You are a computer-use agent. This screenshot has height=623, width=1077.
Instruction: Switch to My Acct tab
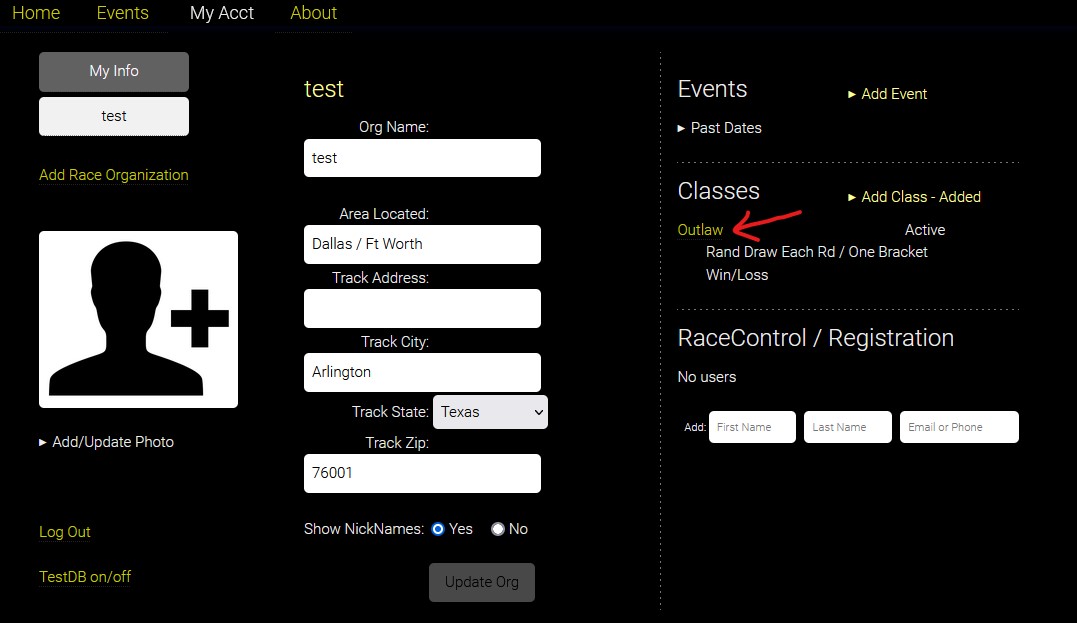(x=222, y=13)
